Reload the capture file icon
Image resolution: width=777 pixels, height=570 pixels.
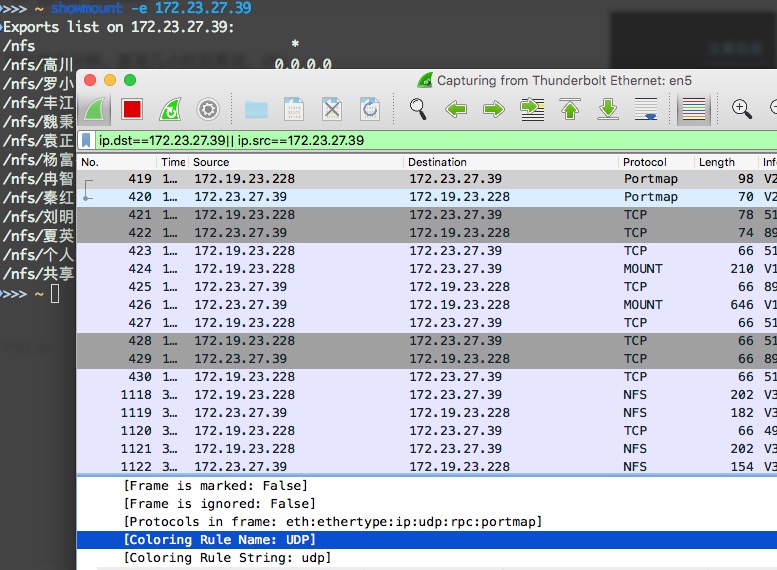pyautogui.click(x=370, y=109)
